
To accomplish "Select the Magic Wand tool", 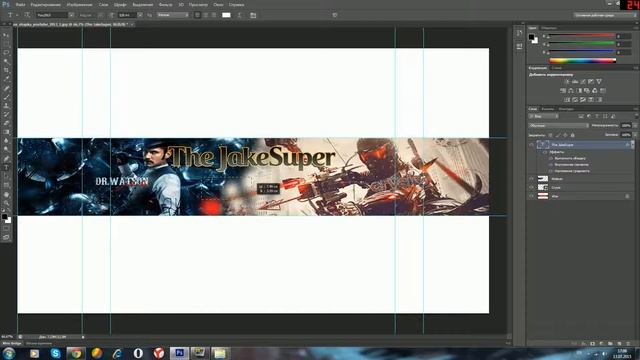I will point(6,62).
